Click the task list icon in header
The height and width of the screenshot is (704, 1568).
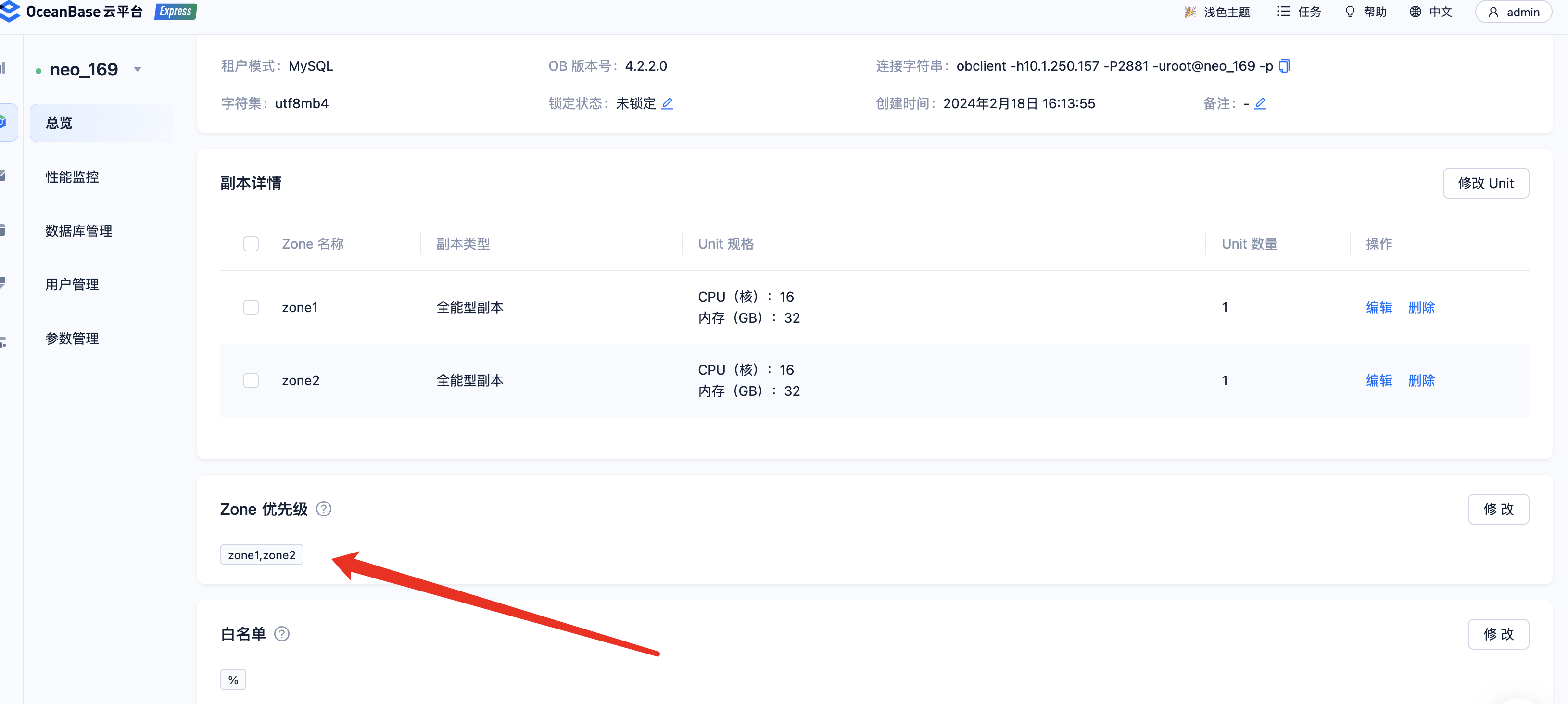[1283, 12]
